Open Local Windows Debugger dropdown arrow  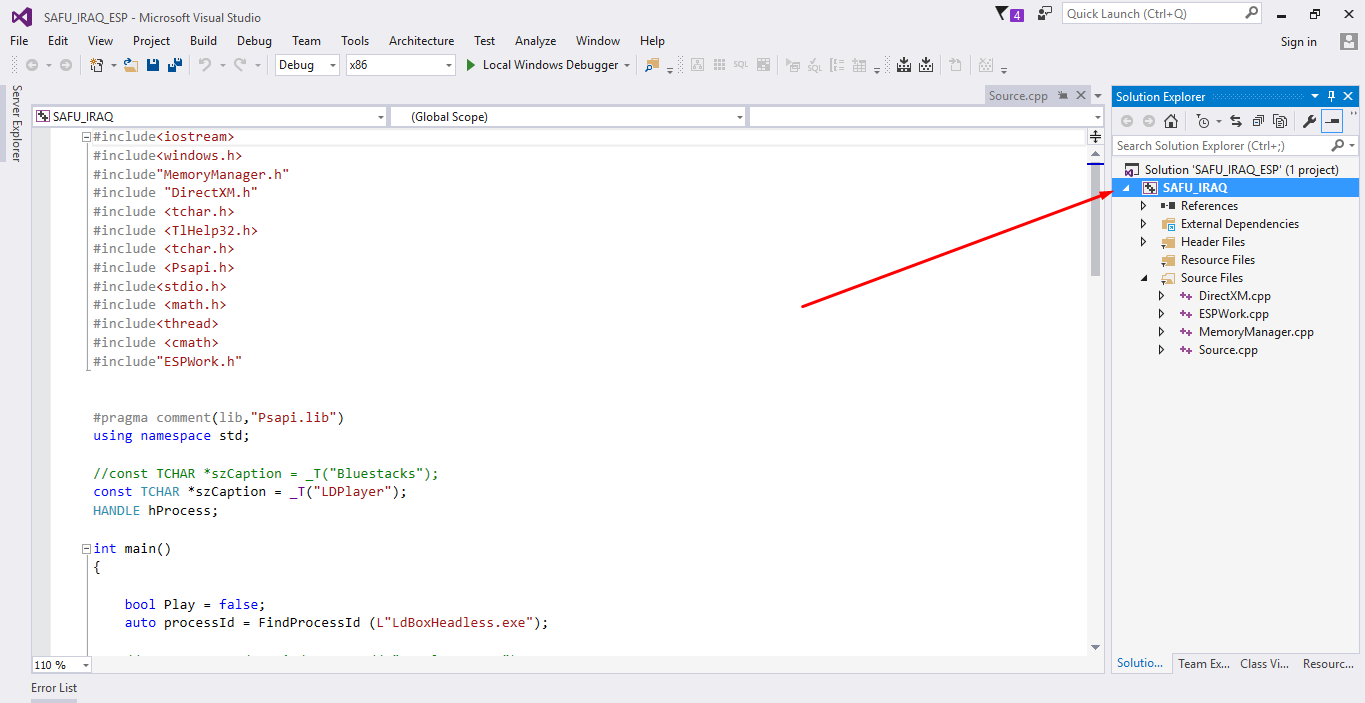627,65
